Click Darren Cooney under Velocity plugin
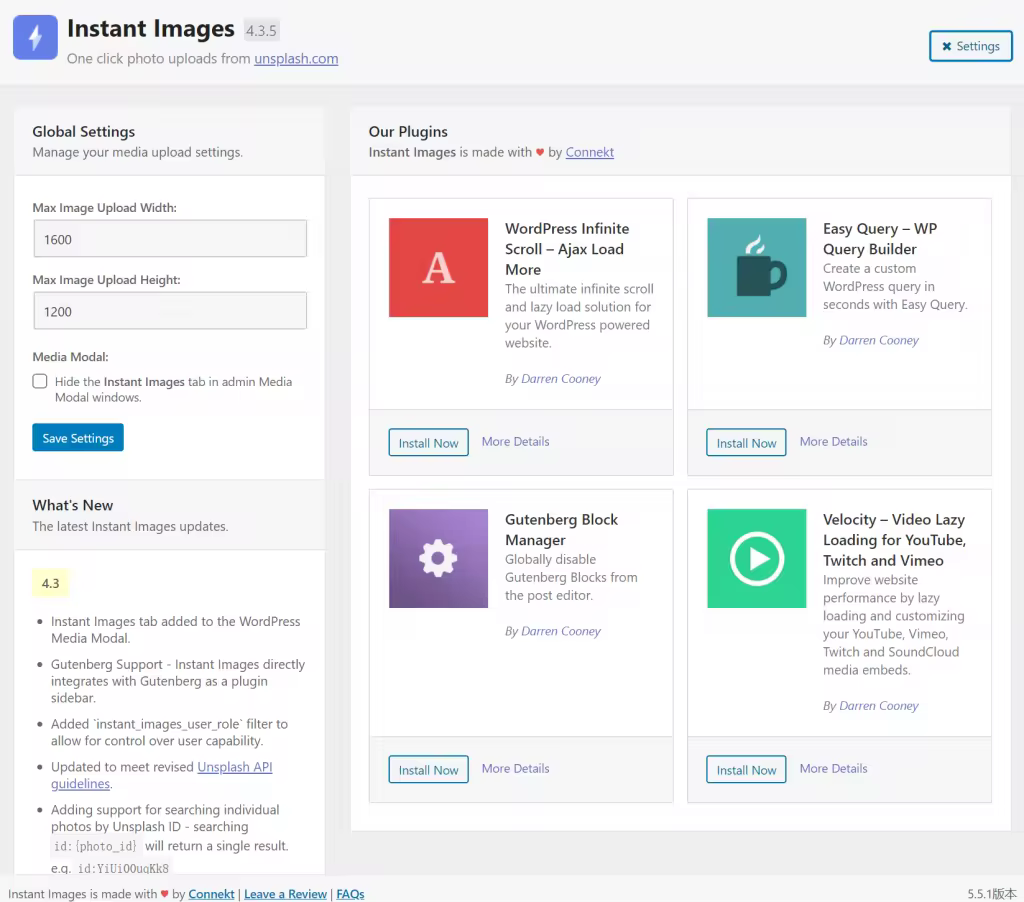This screenshot has height=902, width=1024. [879, 705]
